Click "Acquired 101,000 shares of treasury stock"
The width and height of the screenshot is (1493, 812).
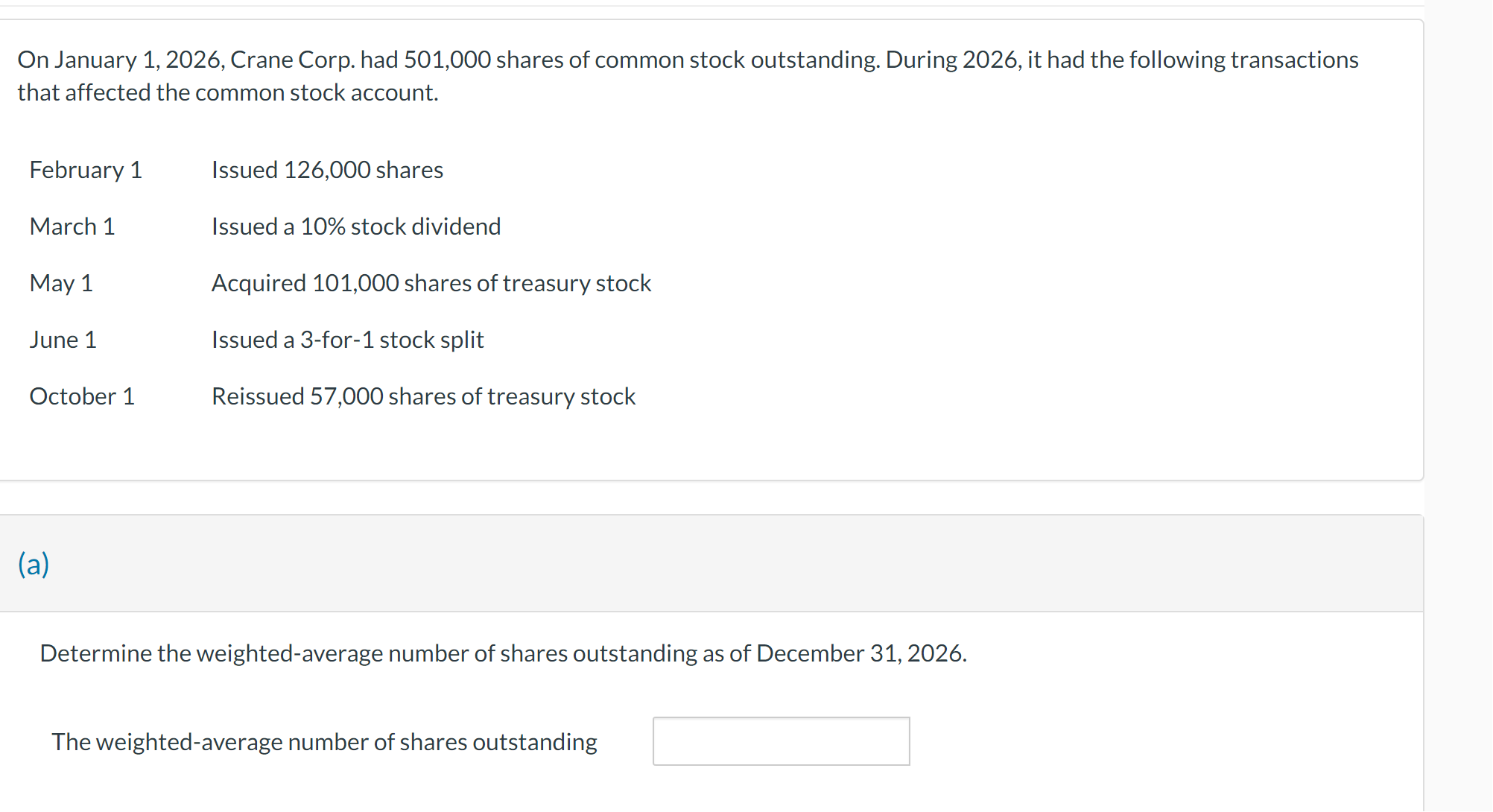431,283
